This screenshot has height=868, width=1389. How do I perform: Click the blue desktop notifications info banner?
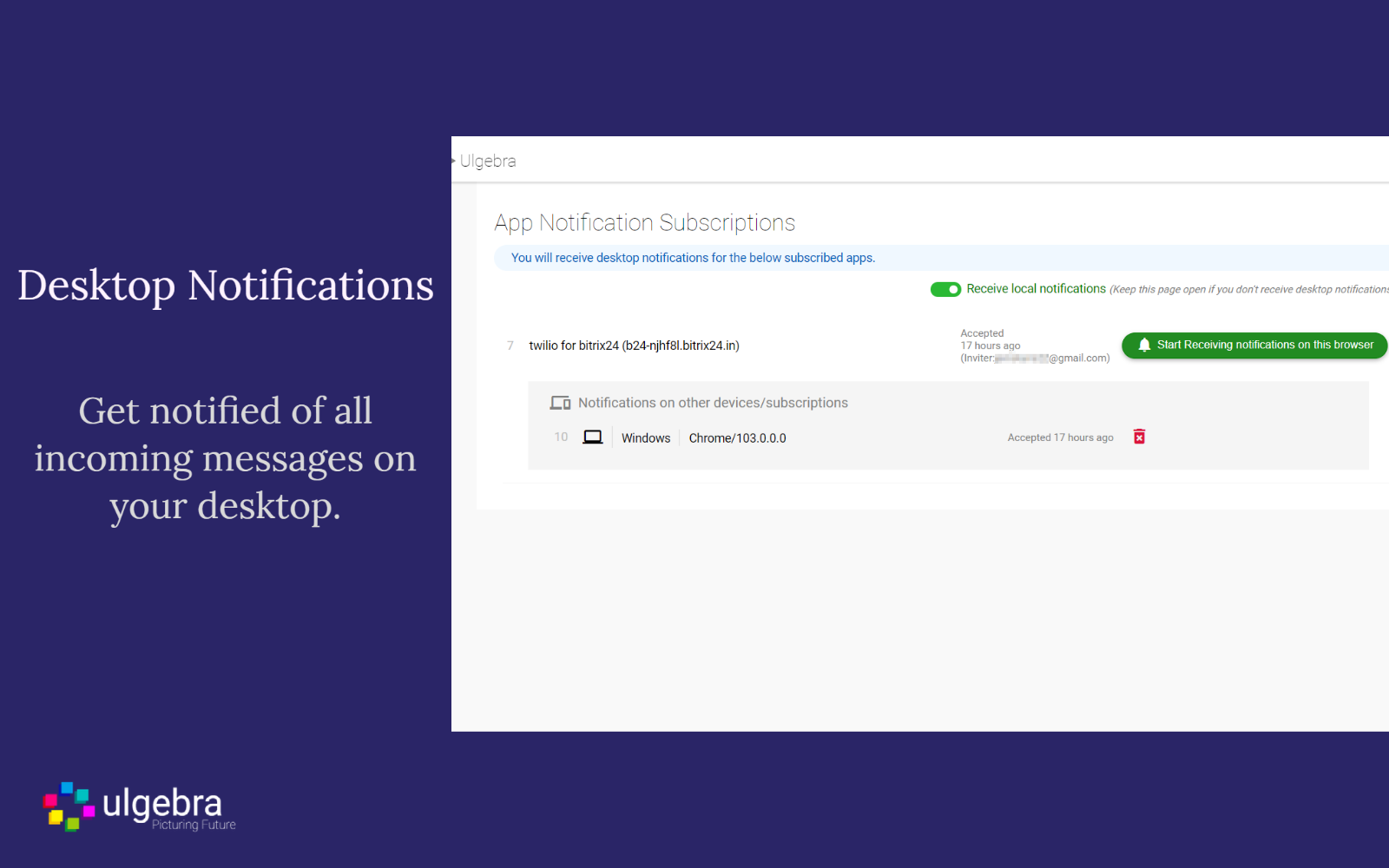point(693,258)
